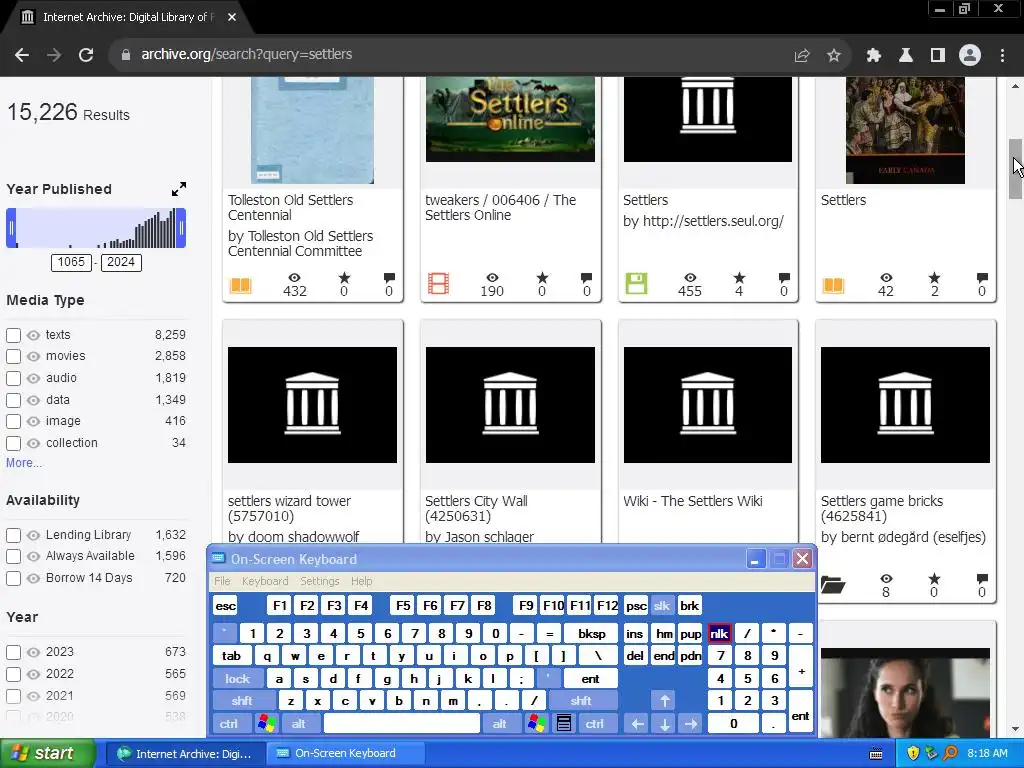
Task: Click the left Windows logo key on keyboard
Action: tap(266, 724)
